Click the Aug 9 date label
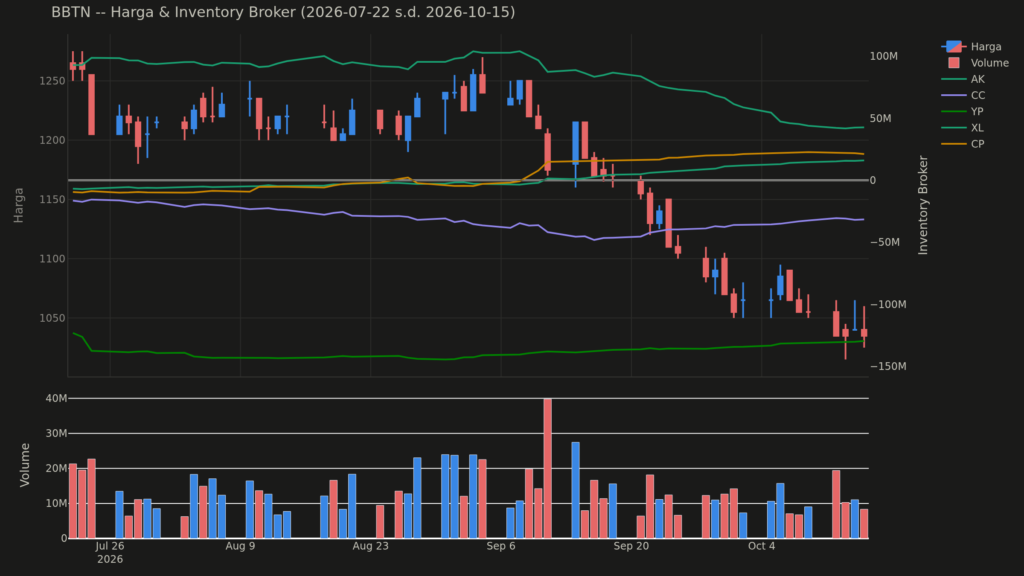 [240, 546]
